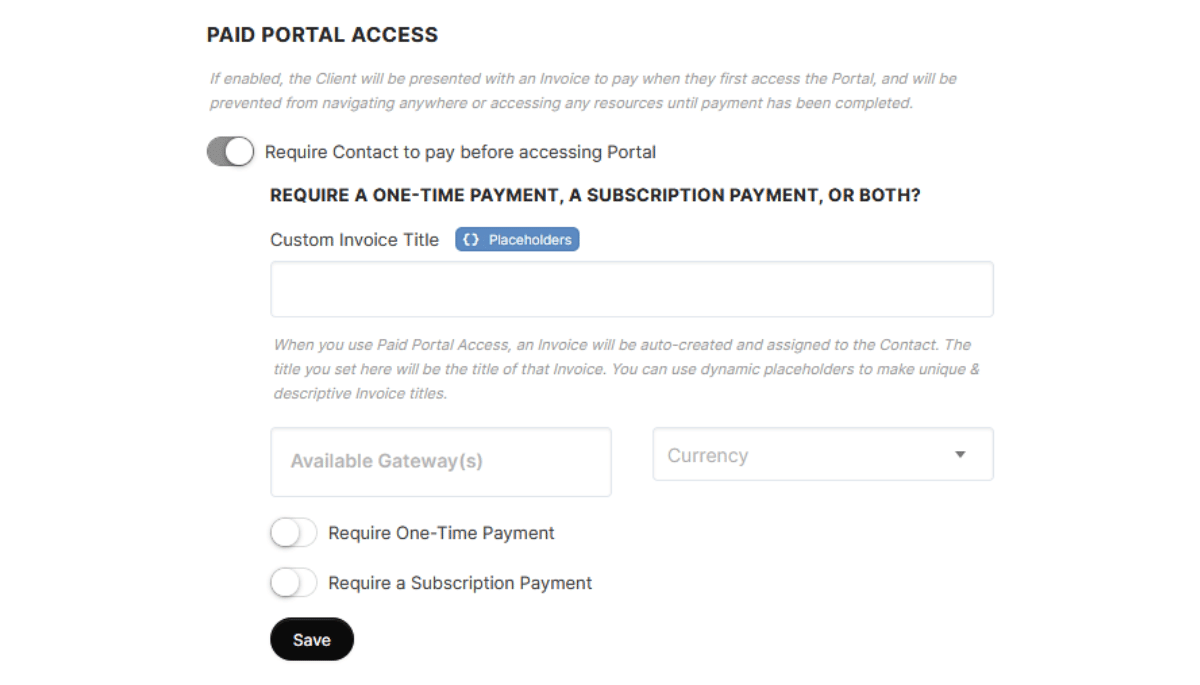The image size is (1200, 685).
Task: Click the Currency combo box field
Action: click(822, 454)
